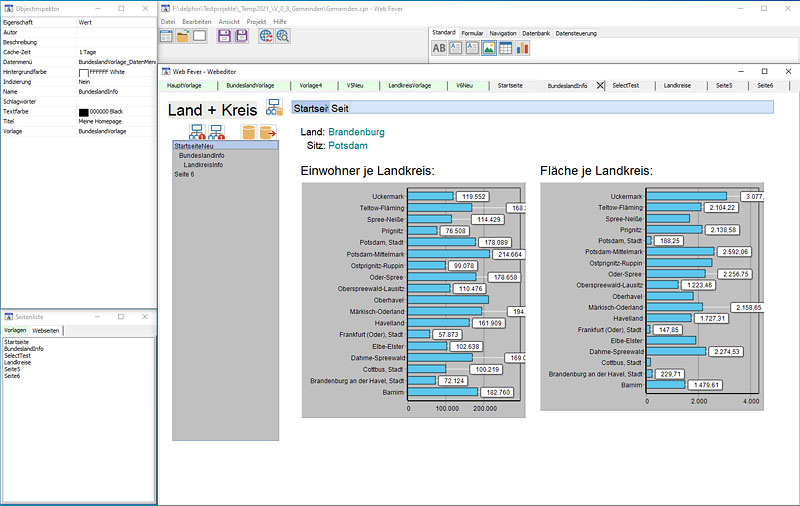Viewport: 800px width, 506px height.
Task: Switch to the Datenbank palette tab
Action: [535, 33]
